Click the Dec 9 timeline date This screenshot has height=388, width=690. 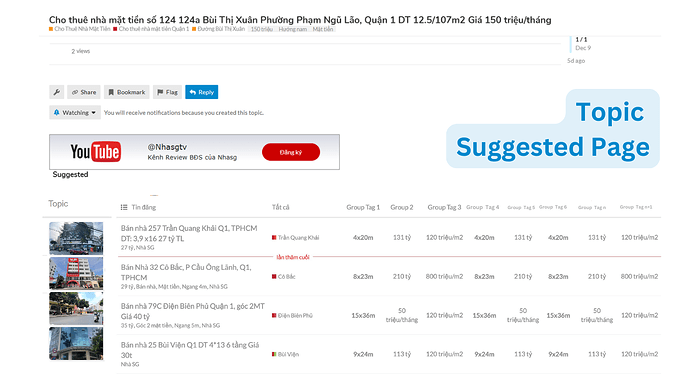(583, 48)
